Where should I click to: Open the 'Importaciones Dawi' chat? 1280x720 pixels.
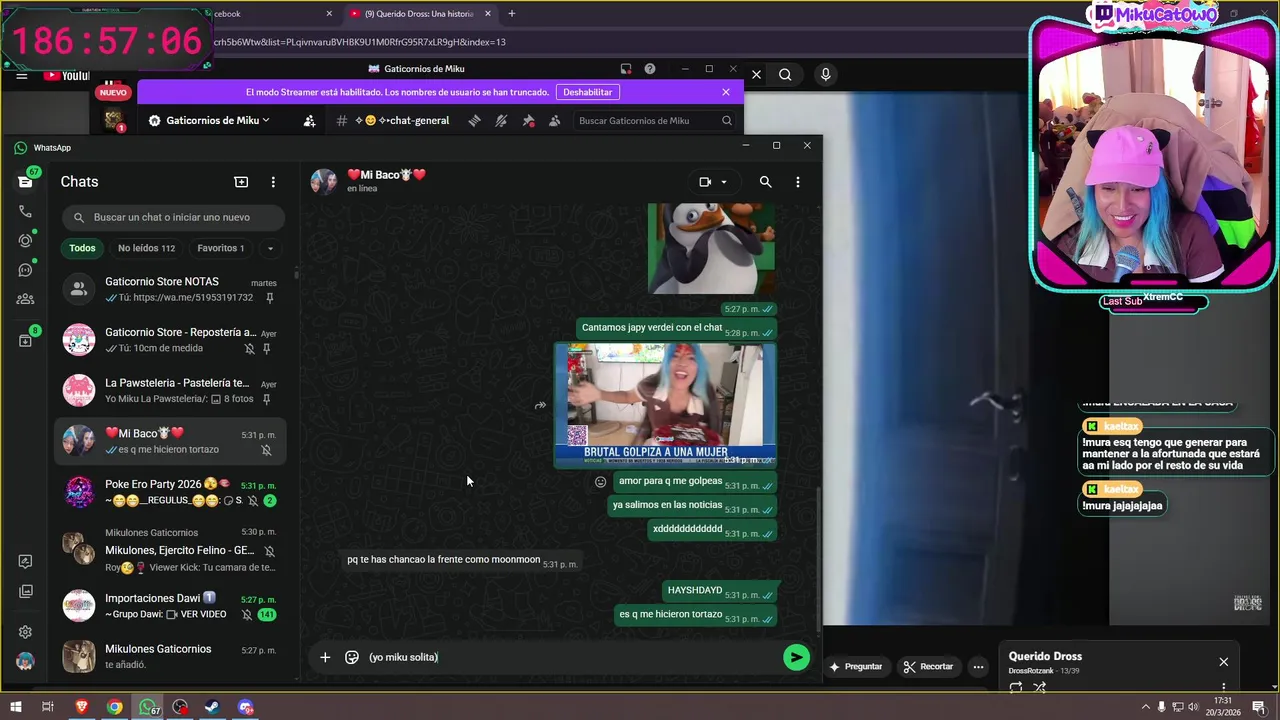[x=171, y=606]
